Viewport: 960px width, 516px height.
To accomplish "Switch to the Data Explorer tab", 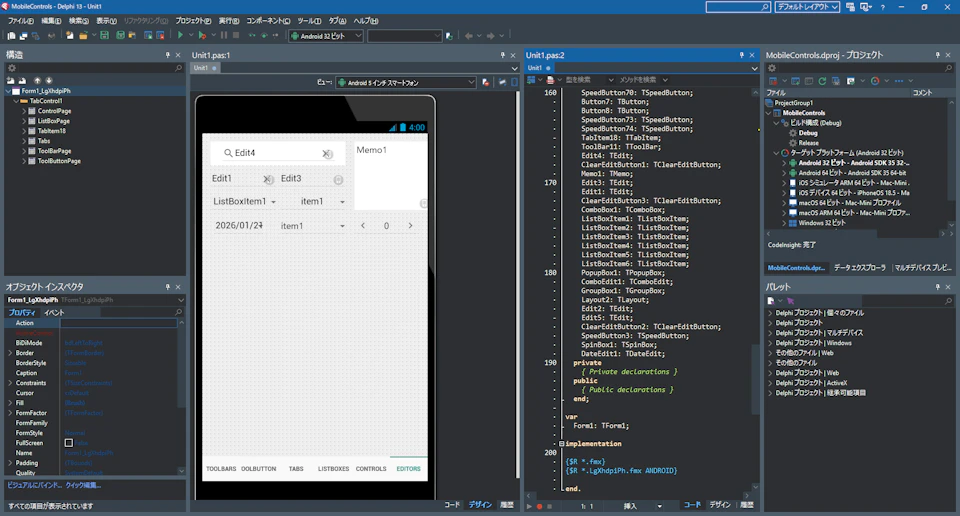I will point(860,268).
